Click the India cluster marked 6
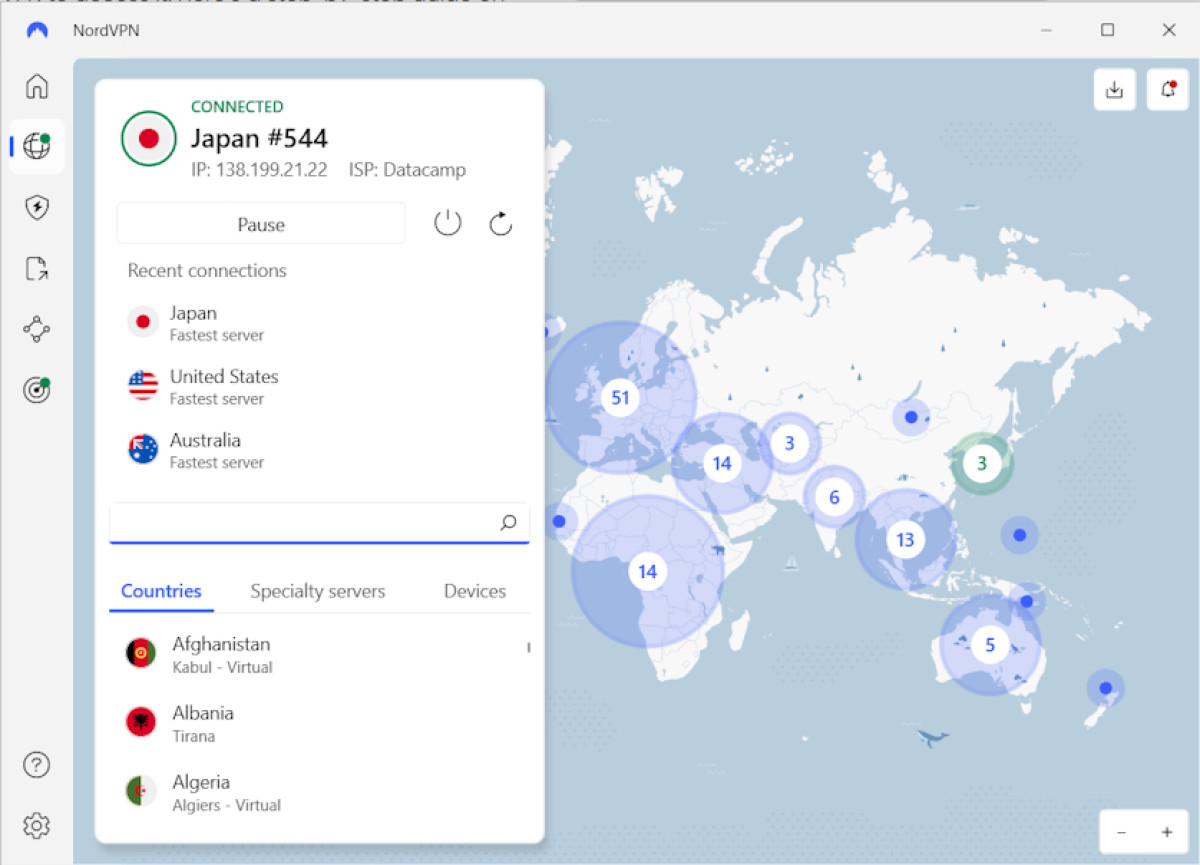Image resolution: width=1200 pixels, height=865 pixels. [834, 497]
